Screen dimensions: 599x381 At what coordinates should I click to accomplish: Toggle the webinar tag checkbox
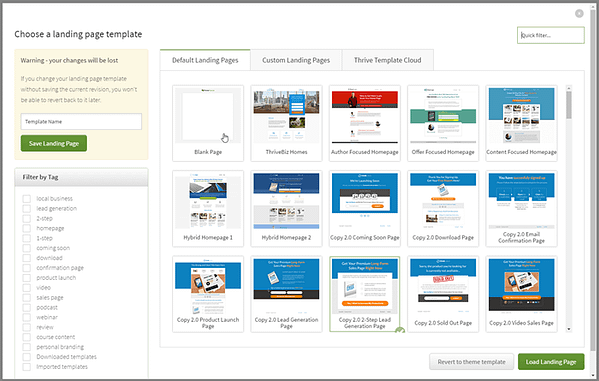tap(27, 317)
